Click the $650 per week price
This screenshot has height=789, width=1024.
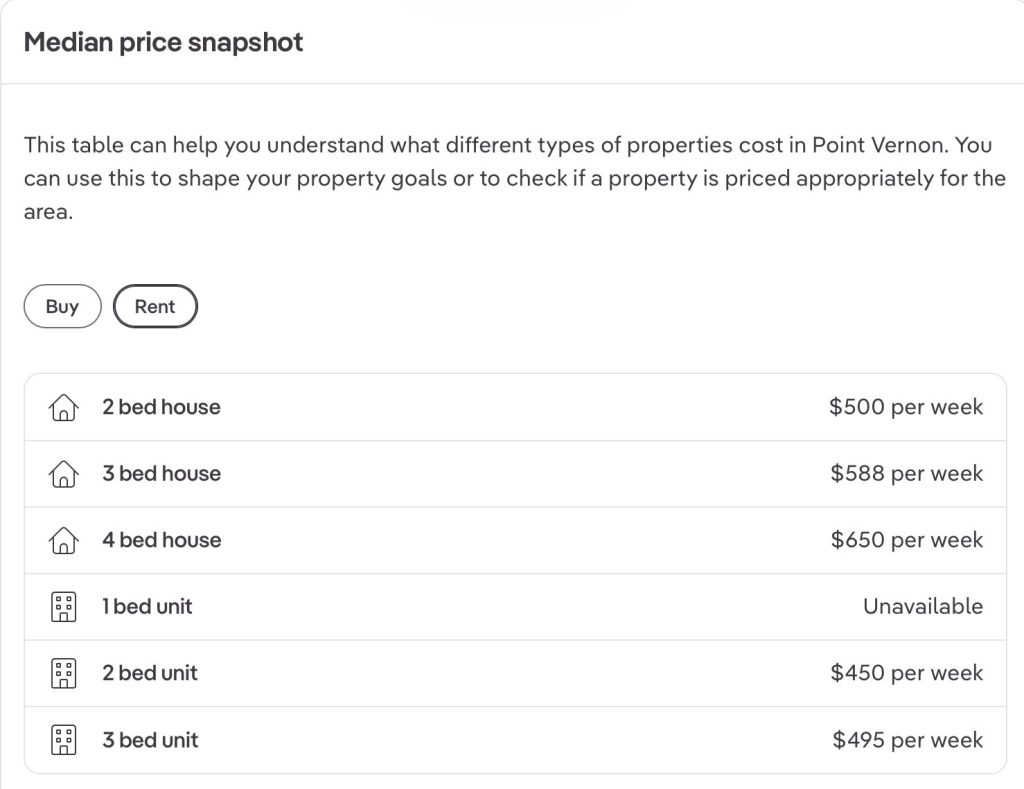click(x=906, y=540)
